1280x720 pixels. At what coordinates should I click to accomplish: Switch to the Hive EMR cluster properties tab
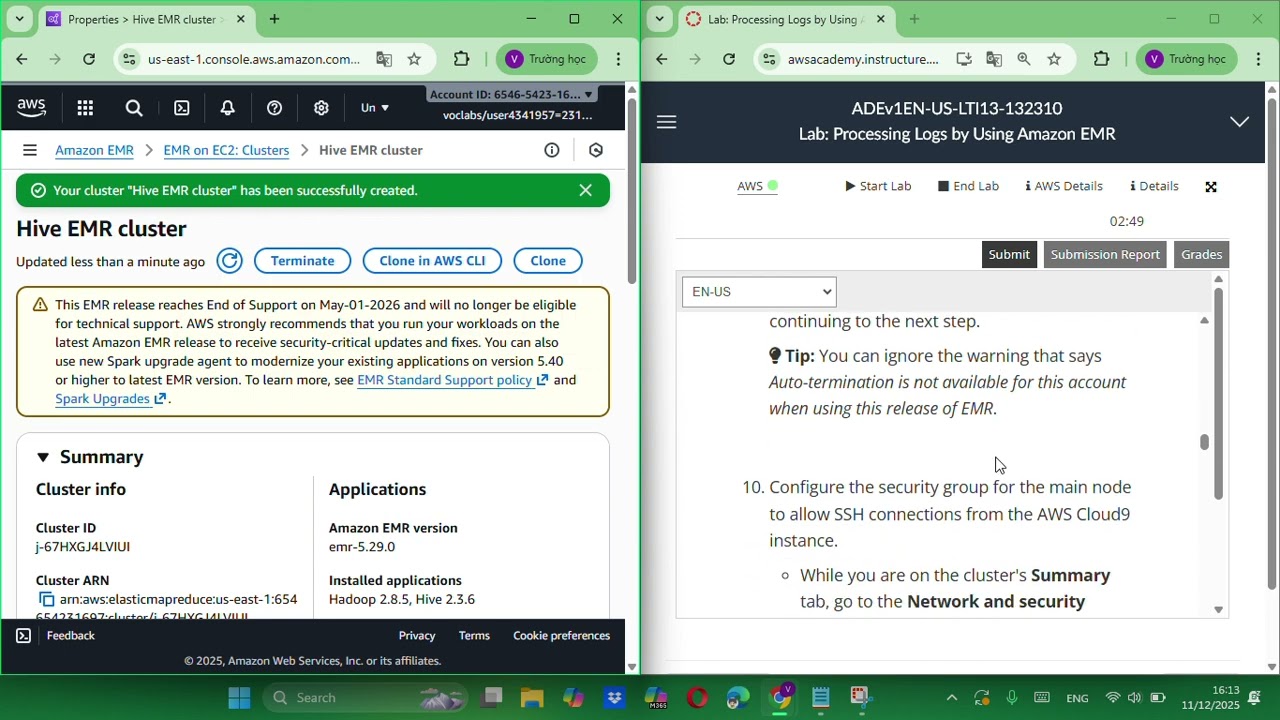click(x=146, y=19)
